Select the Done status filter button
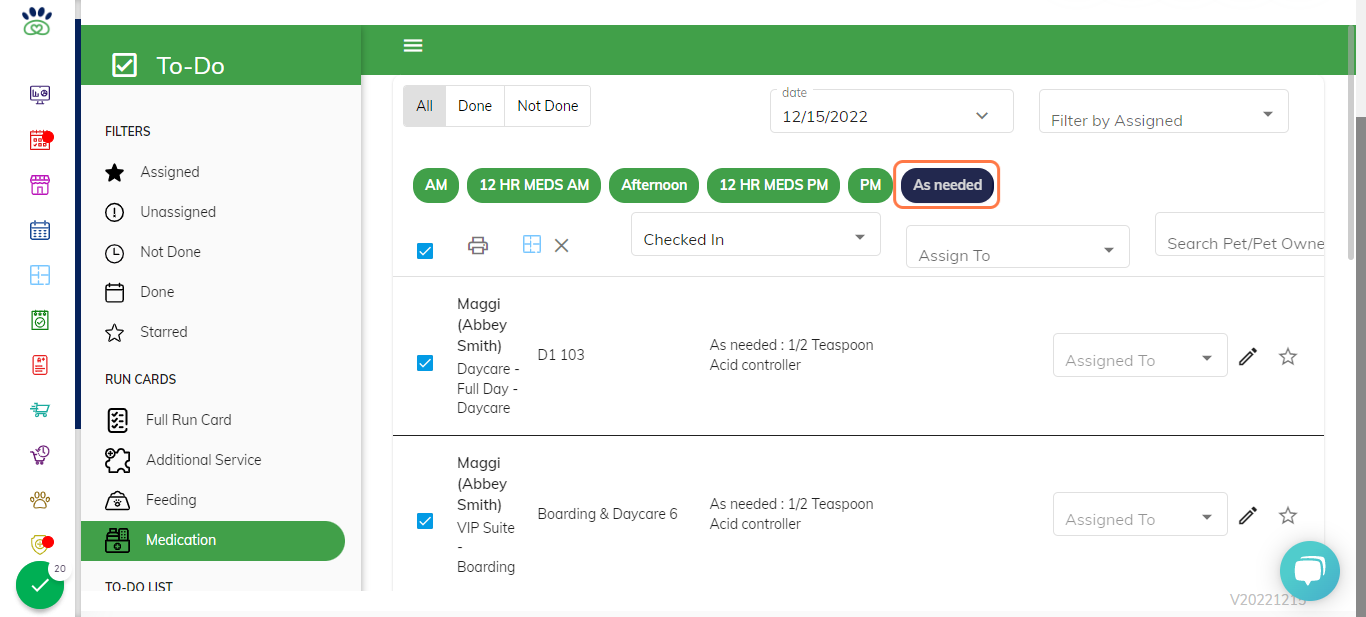Screen dimensions: 1366x617 [475, 106]
